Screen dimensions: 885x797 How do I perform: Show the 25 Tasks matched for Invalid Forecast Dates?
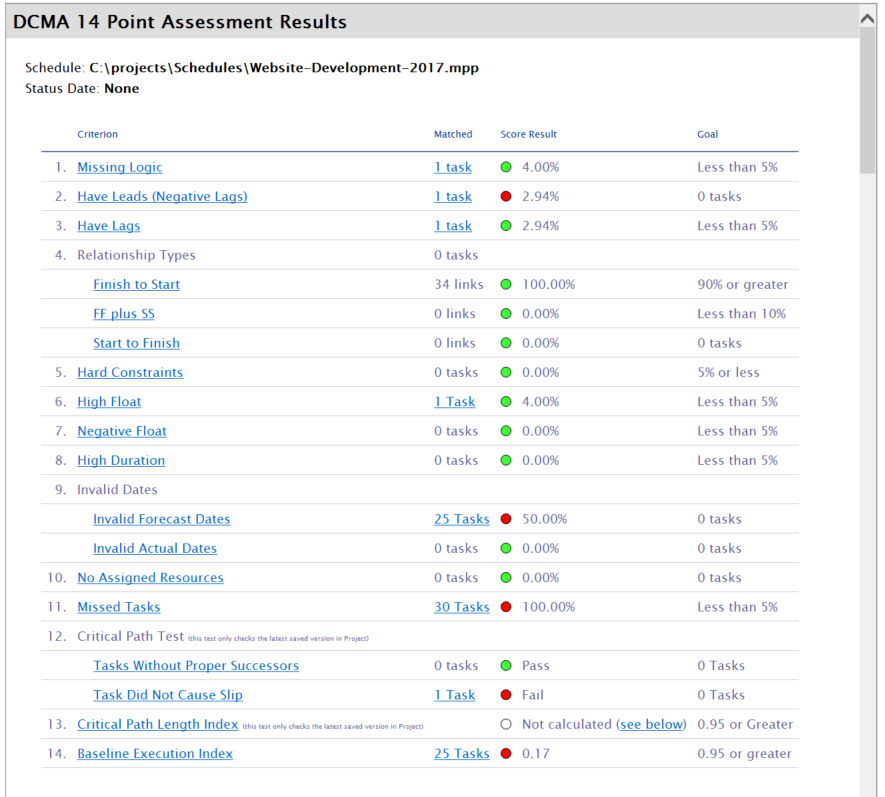[x=461, y=519]
